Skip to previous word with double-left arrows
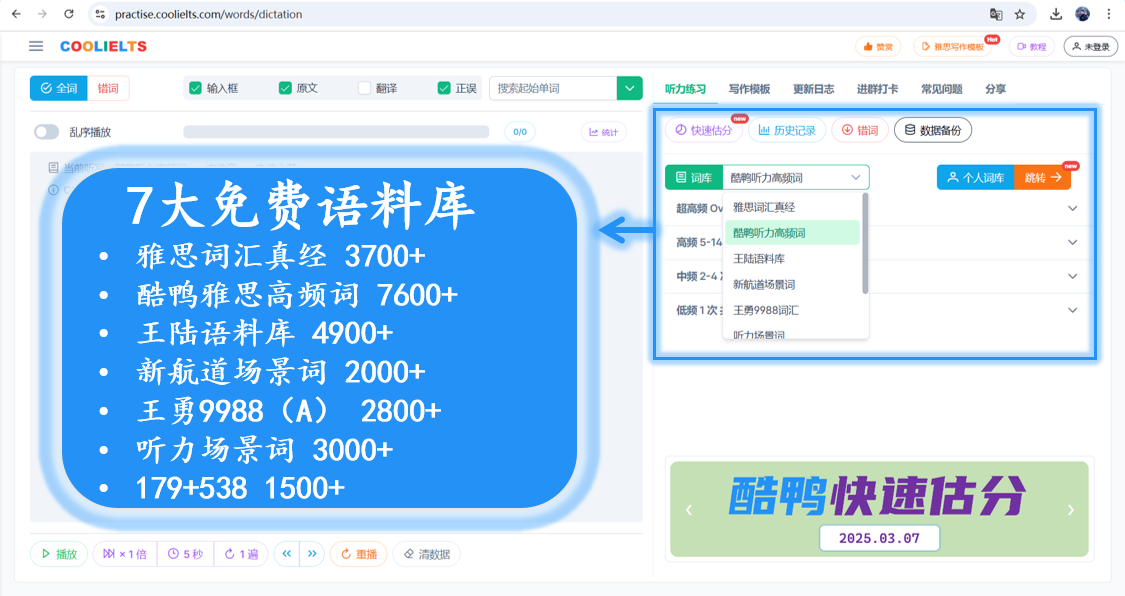 tap(286, 554)
